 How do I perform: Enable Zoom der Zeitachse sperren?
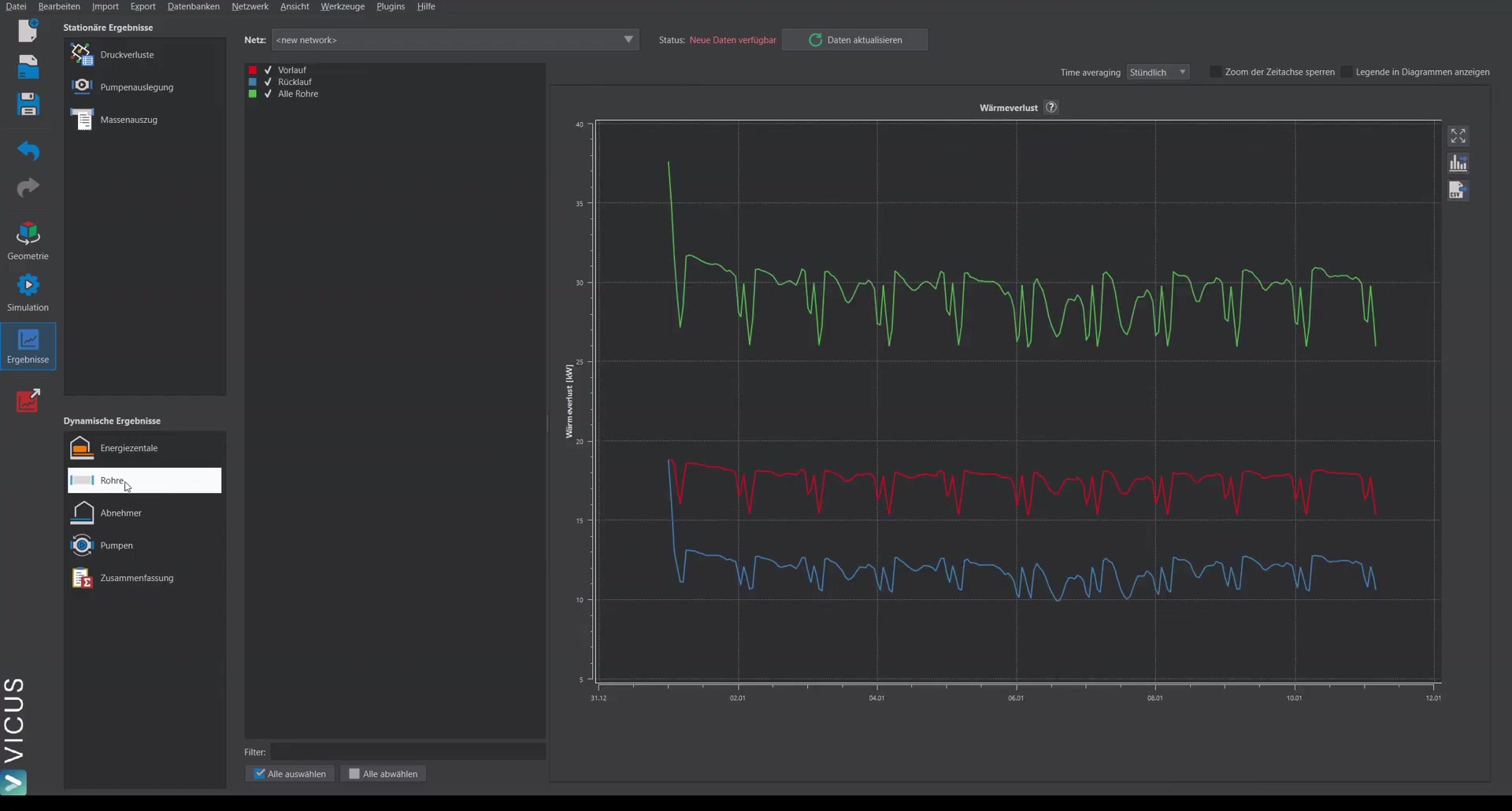(1215, 72)
